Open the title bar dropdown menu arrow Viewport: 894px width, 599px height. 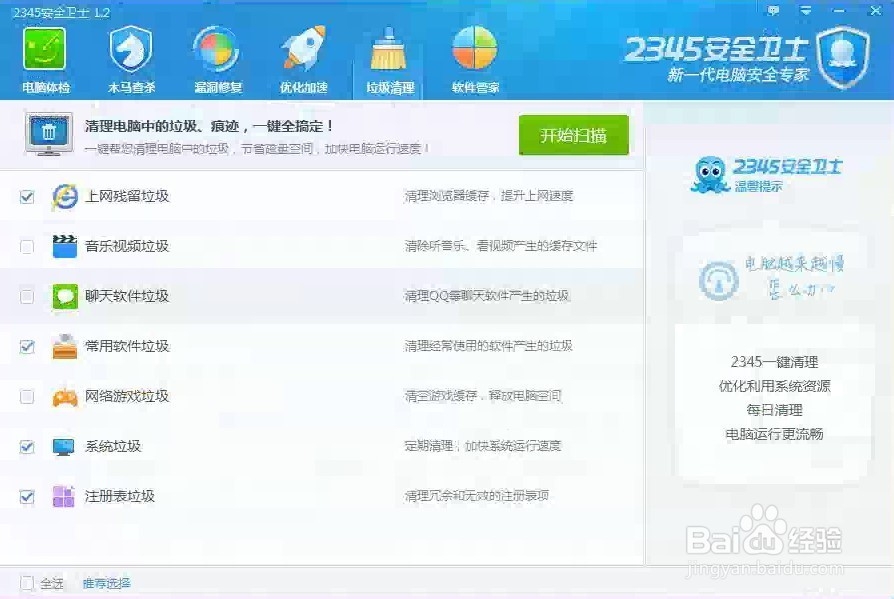tap(806, 10)
